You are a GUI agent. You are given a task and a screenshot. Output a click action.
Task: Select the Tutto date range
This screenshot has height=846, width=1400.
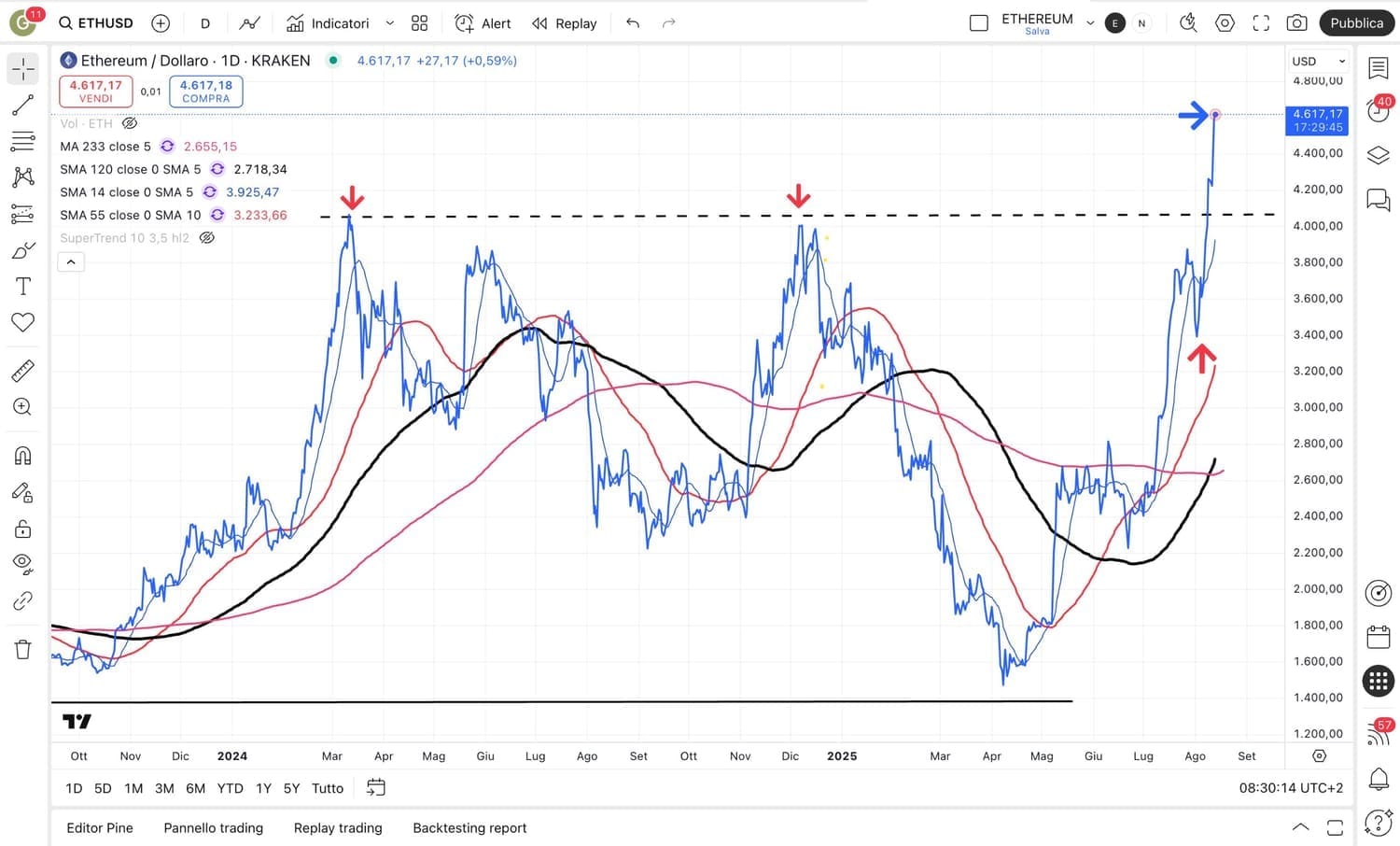click(x=328, y=788)
